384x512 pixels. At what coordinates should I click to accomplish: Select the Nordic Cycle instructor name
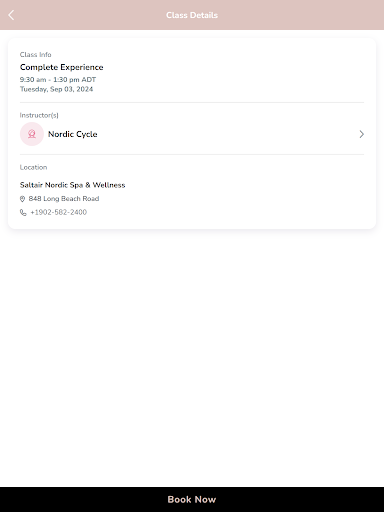[x=73, y=134]
